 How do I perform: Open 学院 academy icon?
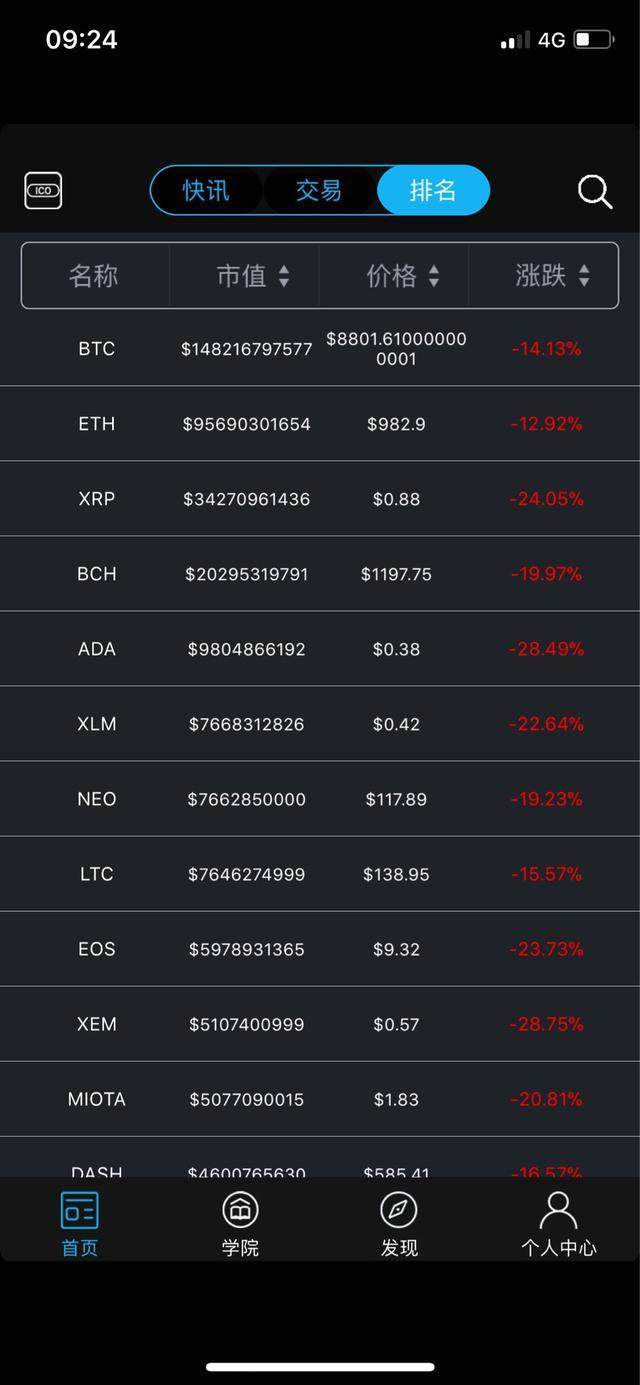pyautogui.click(x=240, y=1210)
